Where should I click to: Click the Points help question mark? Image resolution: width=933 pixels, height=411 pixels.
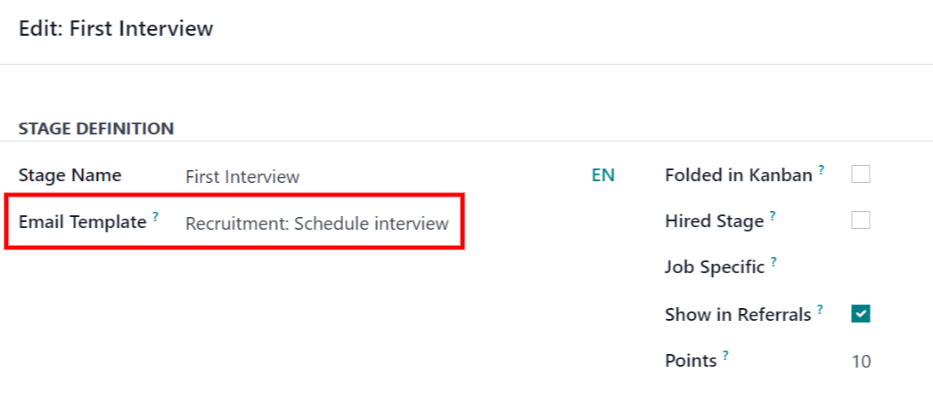point(726,356)
